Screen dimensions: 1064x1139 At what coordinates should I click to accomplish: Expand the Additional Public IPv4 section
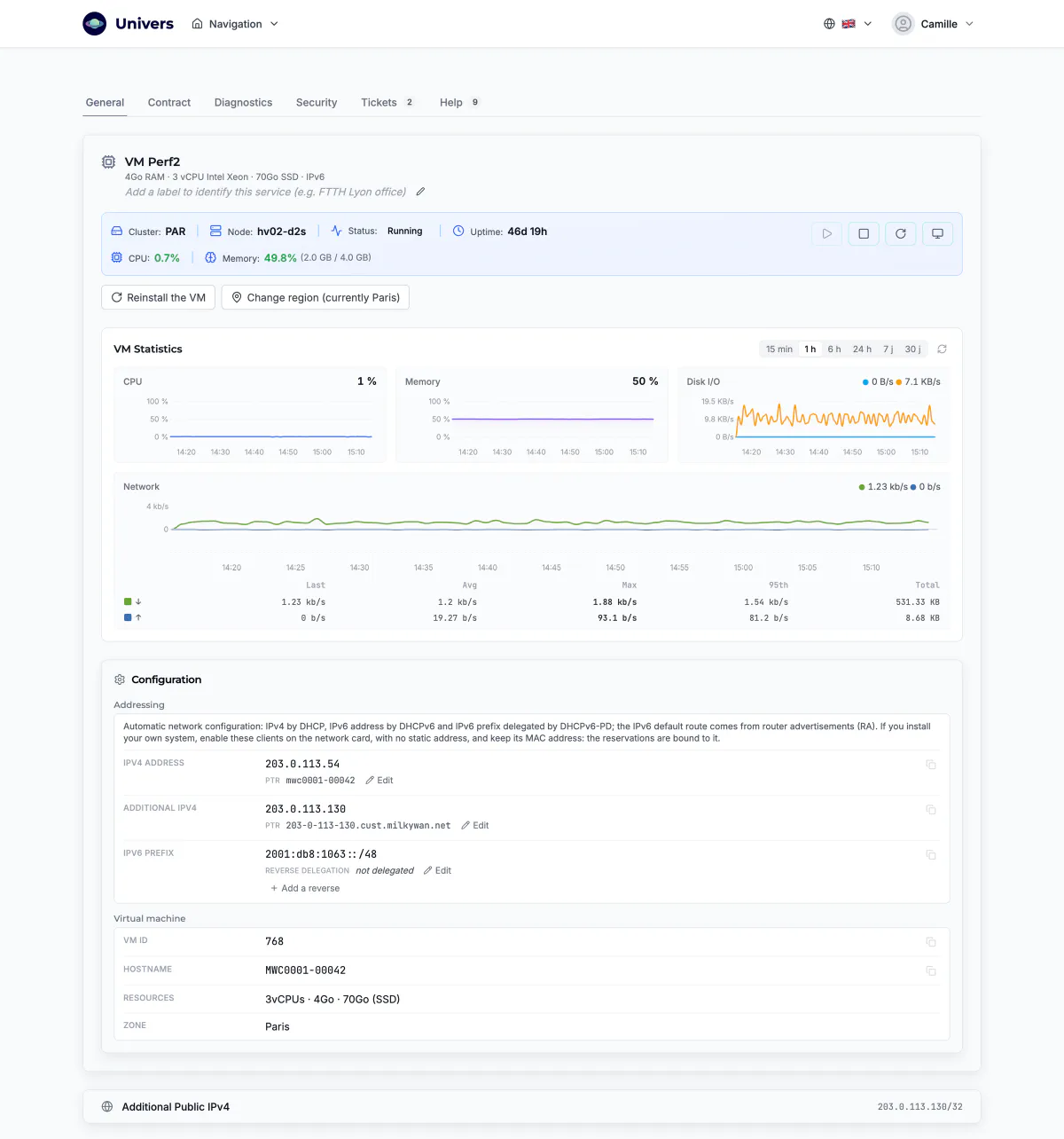532,1107
